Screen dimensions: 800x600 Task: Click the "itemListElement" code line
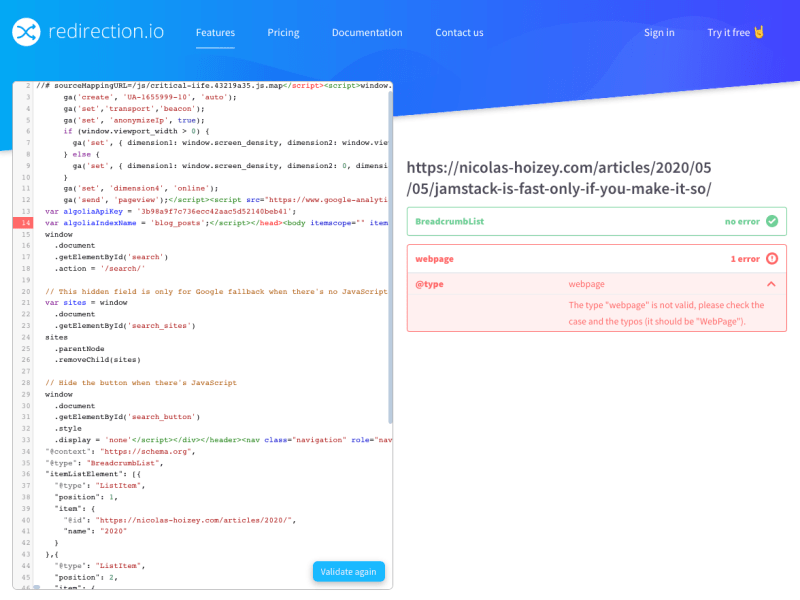pyautogui.click(x=95, y=474)
